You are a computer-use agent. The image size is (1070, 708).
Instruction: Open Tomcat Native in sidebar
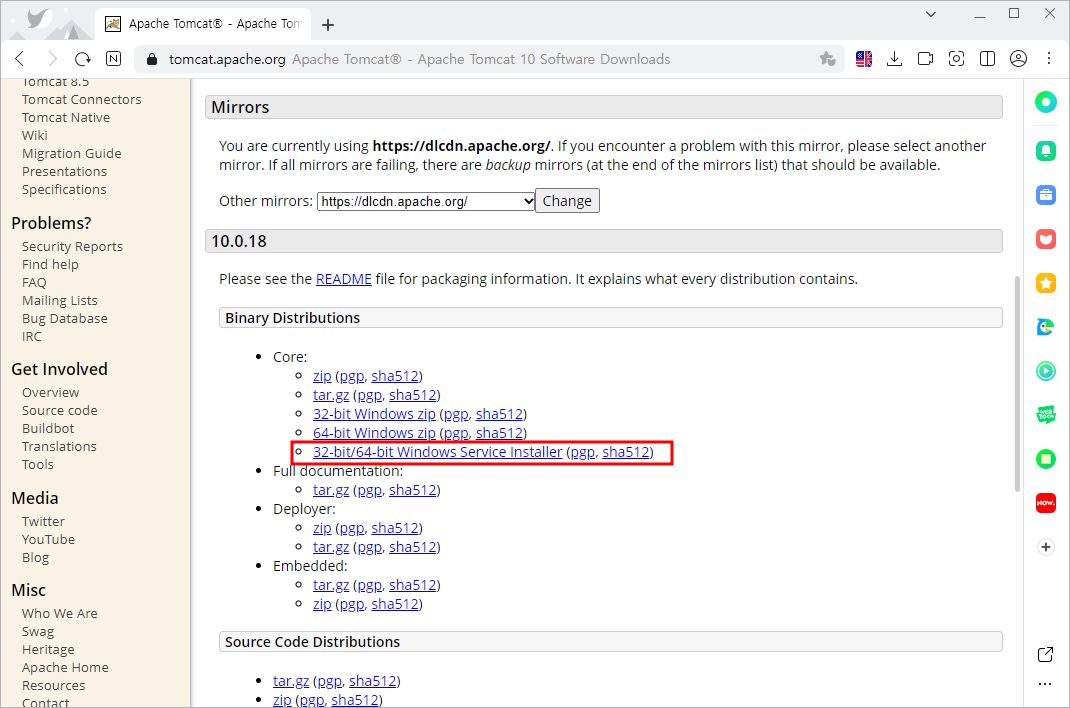point(66,117)
